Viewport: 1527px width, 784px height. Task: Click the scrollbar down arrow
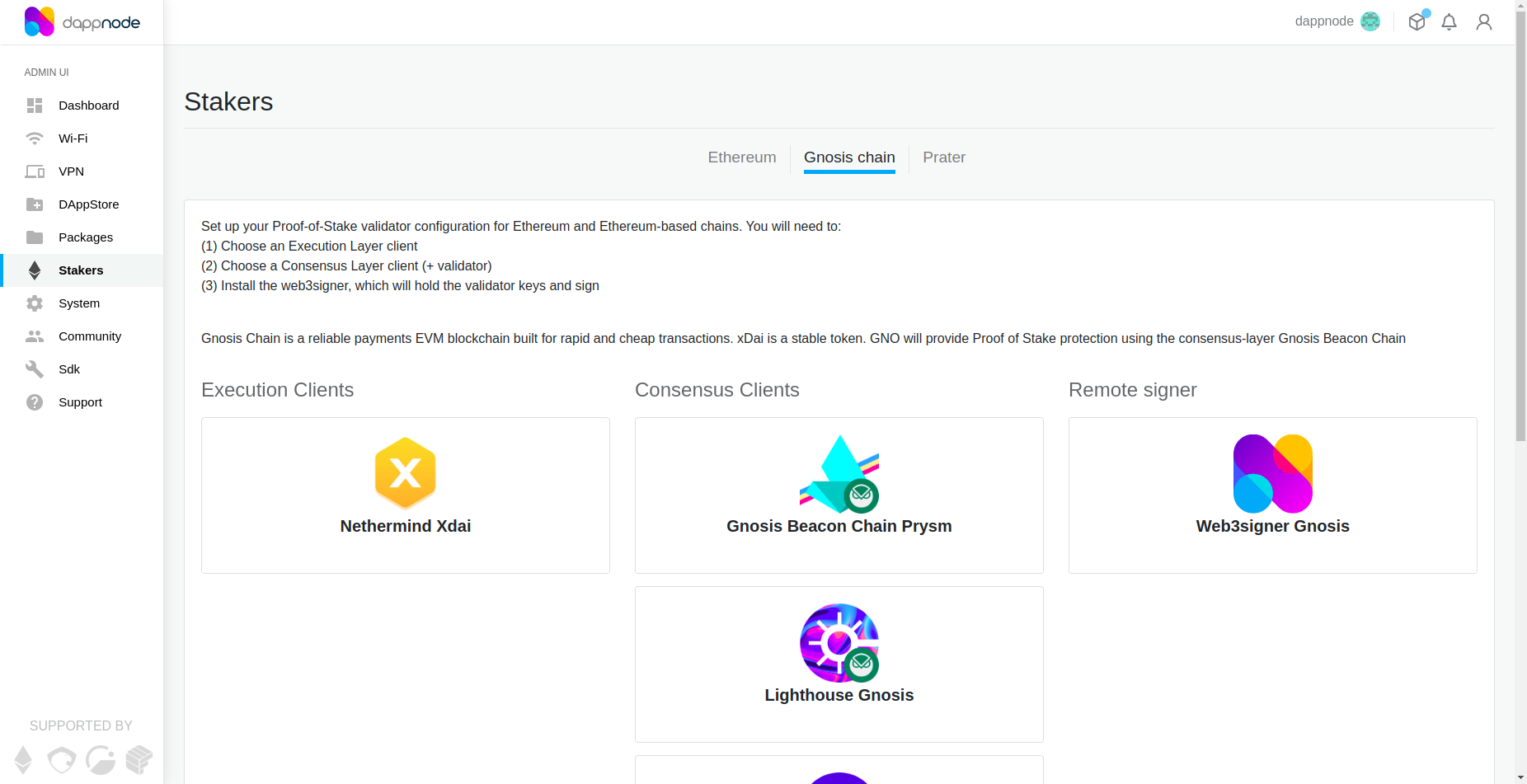tap(1520, 777)
